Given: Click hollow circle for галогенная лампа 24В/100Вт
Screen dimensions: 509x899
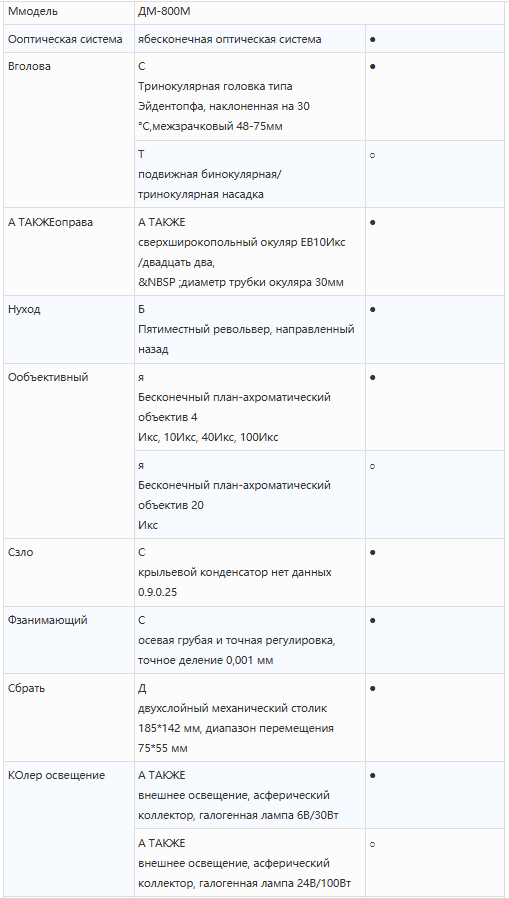Looking at the screenshot, I should pos(373,844).
